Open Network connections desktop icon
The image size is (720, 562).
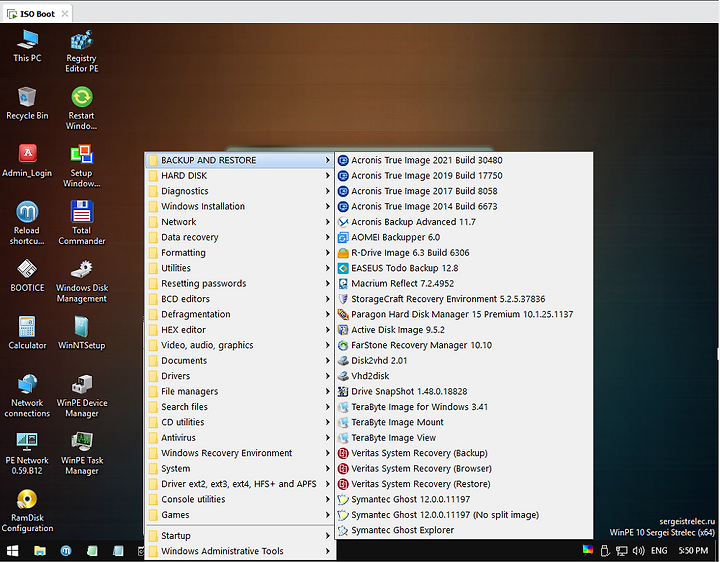pyautogui.click(x=27, y=396)
